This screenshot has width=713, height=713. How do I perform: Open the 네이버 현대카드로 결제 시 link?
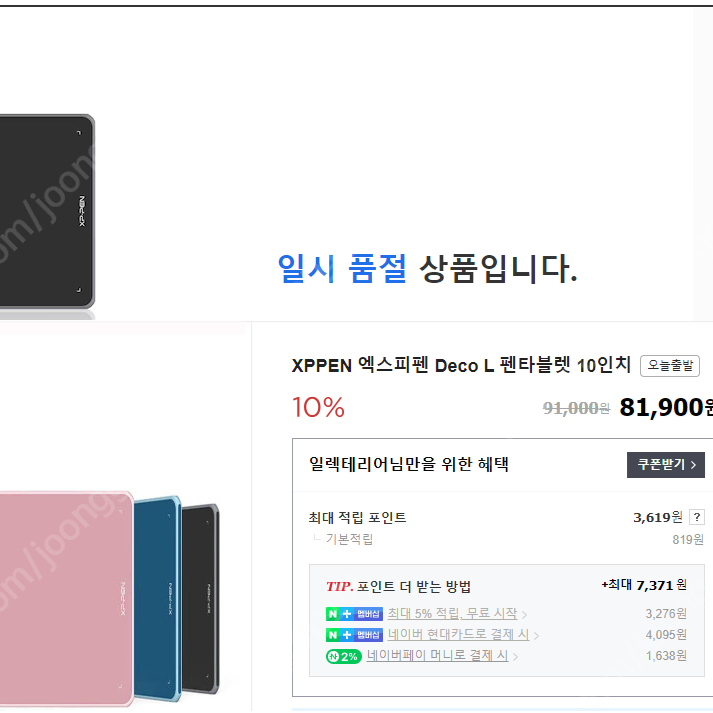[x=458, y=634]
